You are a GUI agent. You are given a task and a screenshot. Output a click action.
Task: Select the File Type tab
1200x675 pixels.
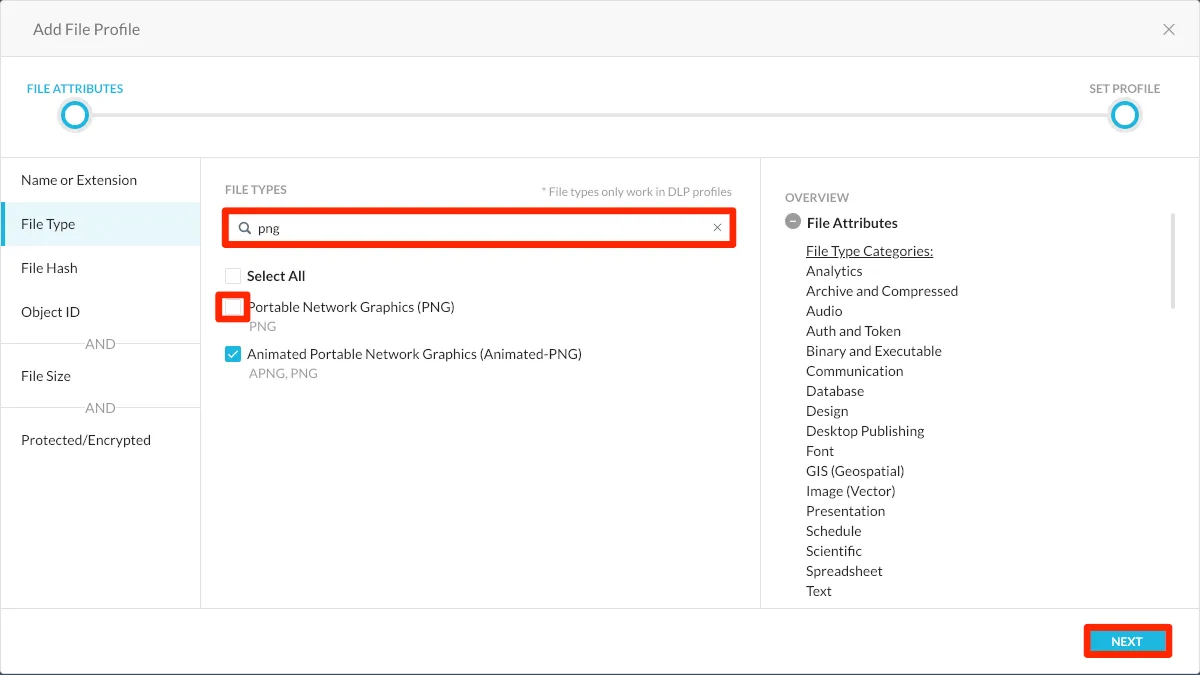click(x=48, y=224)
